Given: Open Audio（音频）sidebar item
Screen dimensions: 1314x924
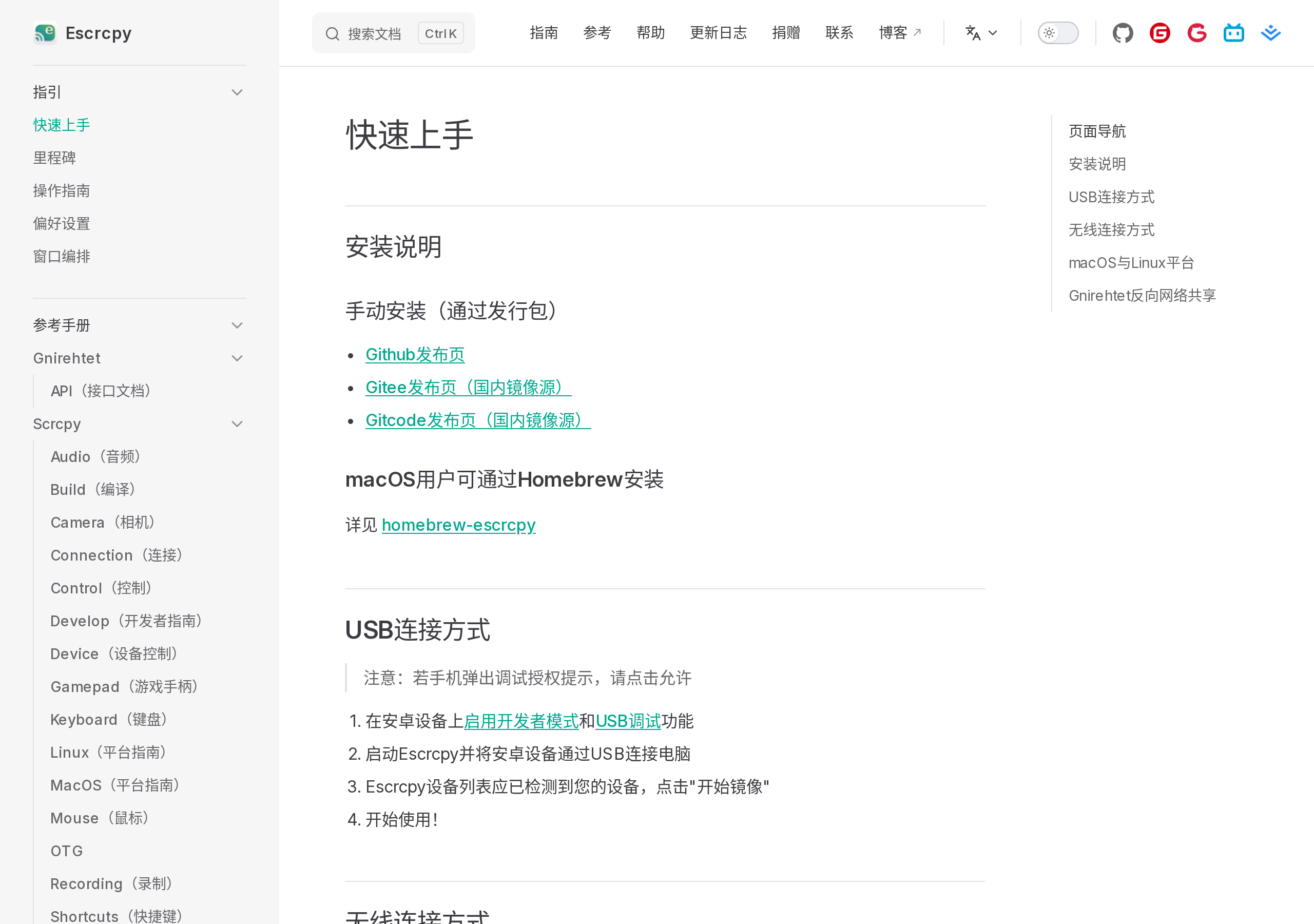Looking at the screenshot, I should 95,457.
